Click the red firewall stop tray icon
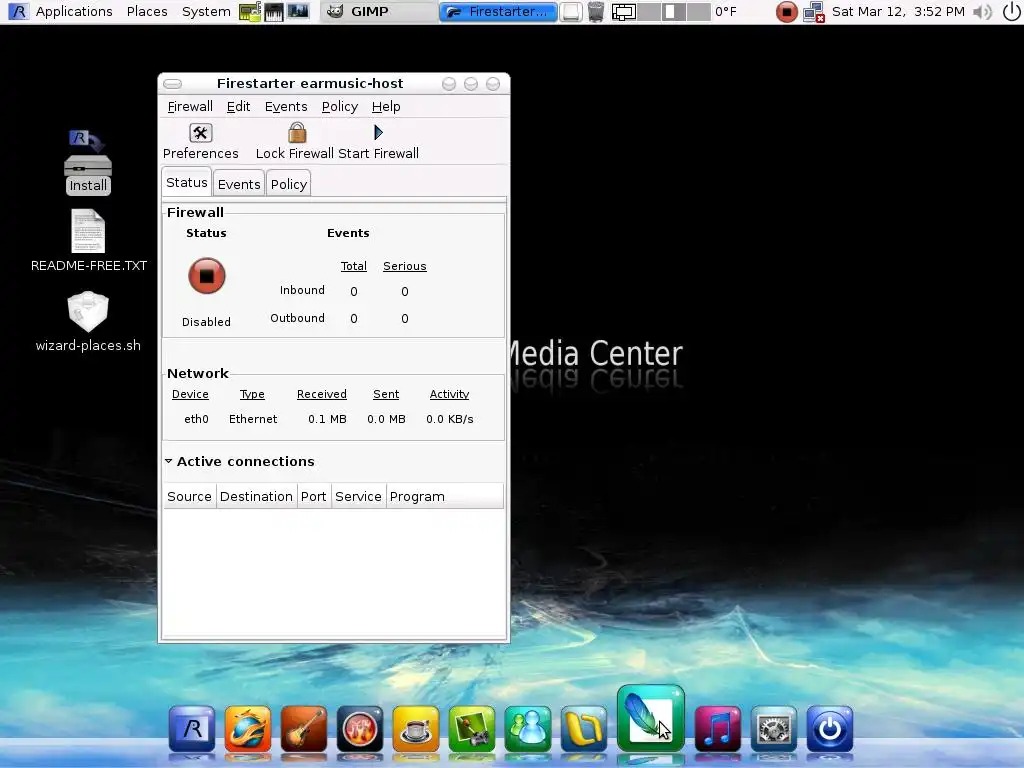This screenshot has width=1024, height=768. click(x=786, y=12)
